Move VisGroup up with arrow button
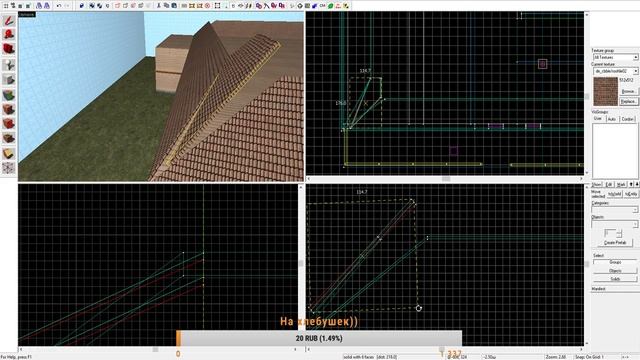This screenshot has width=640, height=360. click(631, 184)
